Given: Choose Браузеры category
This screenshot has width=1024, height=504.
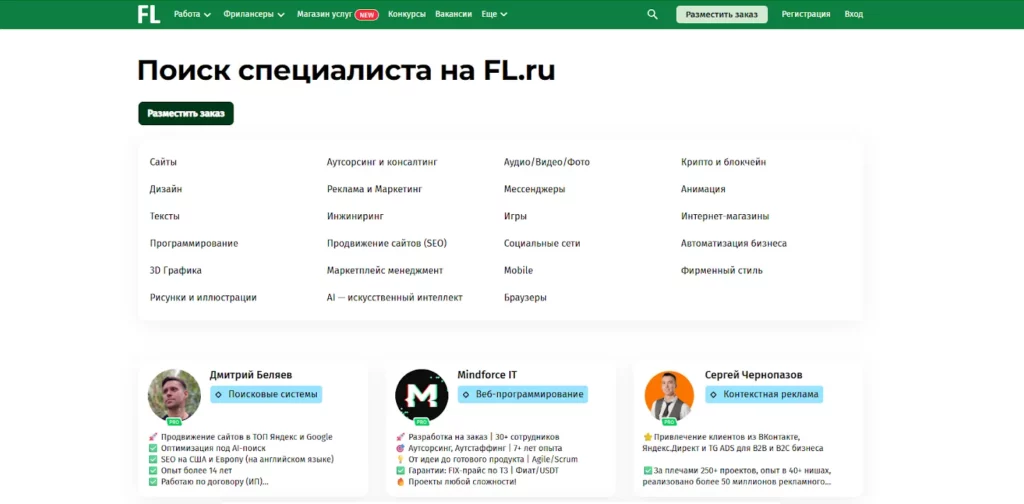Looking at the screenshot, I should (x=525, y=298).
